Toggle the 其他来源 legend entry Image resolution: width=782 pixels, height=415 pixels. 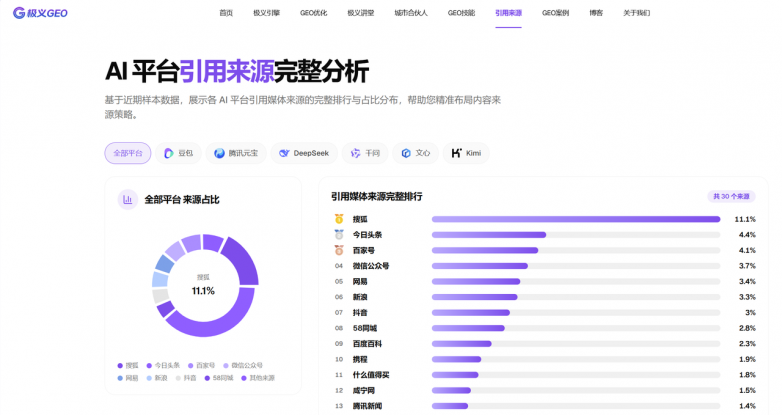(258, 378)
